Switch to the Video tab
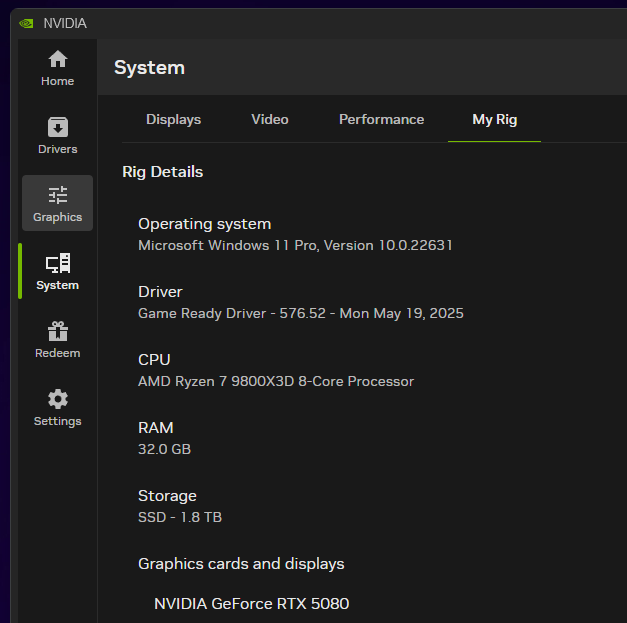 [x=270, y=120]
